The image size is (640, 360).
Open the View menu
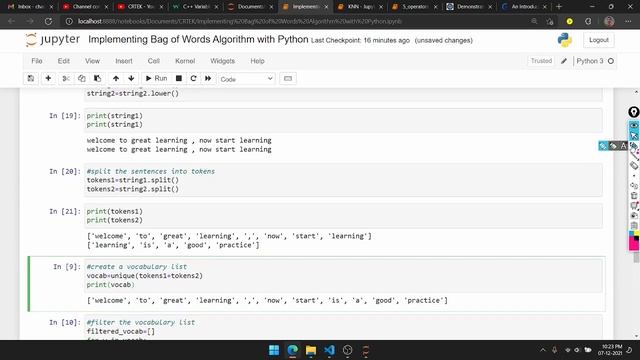pos(92,61)
